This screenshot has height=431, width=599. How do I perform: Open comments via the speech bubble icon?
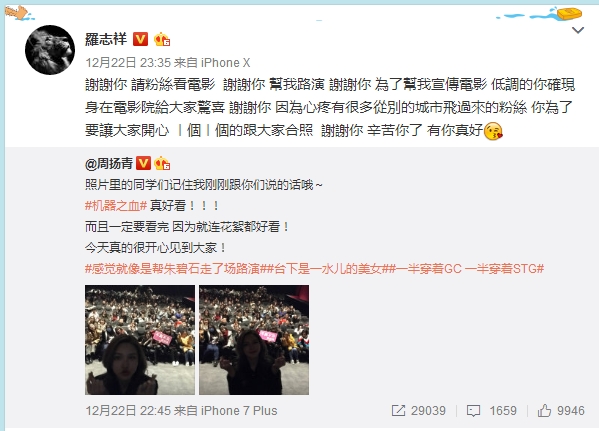tap(473, 411)
